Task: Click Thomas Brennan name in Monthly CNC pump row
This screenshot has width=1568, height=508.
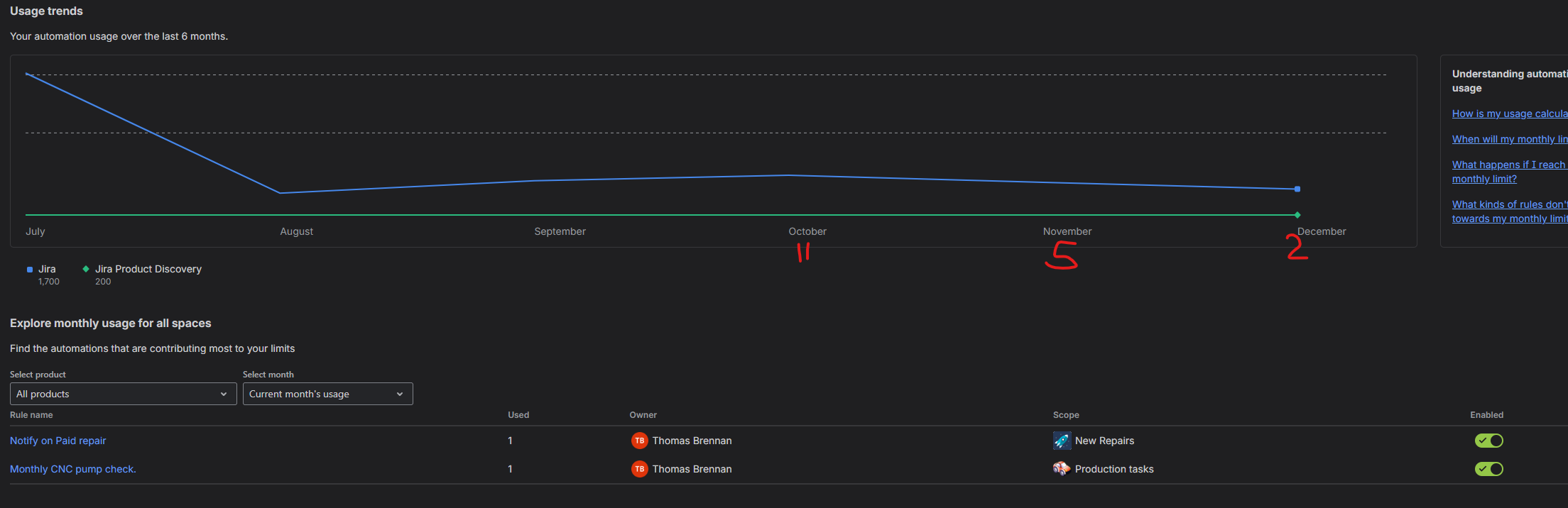Action: (x=692, y=469)
